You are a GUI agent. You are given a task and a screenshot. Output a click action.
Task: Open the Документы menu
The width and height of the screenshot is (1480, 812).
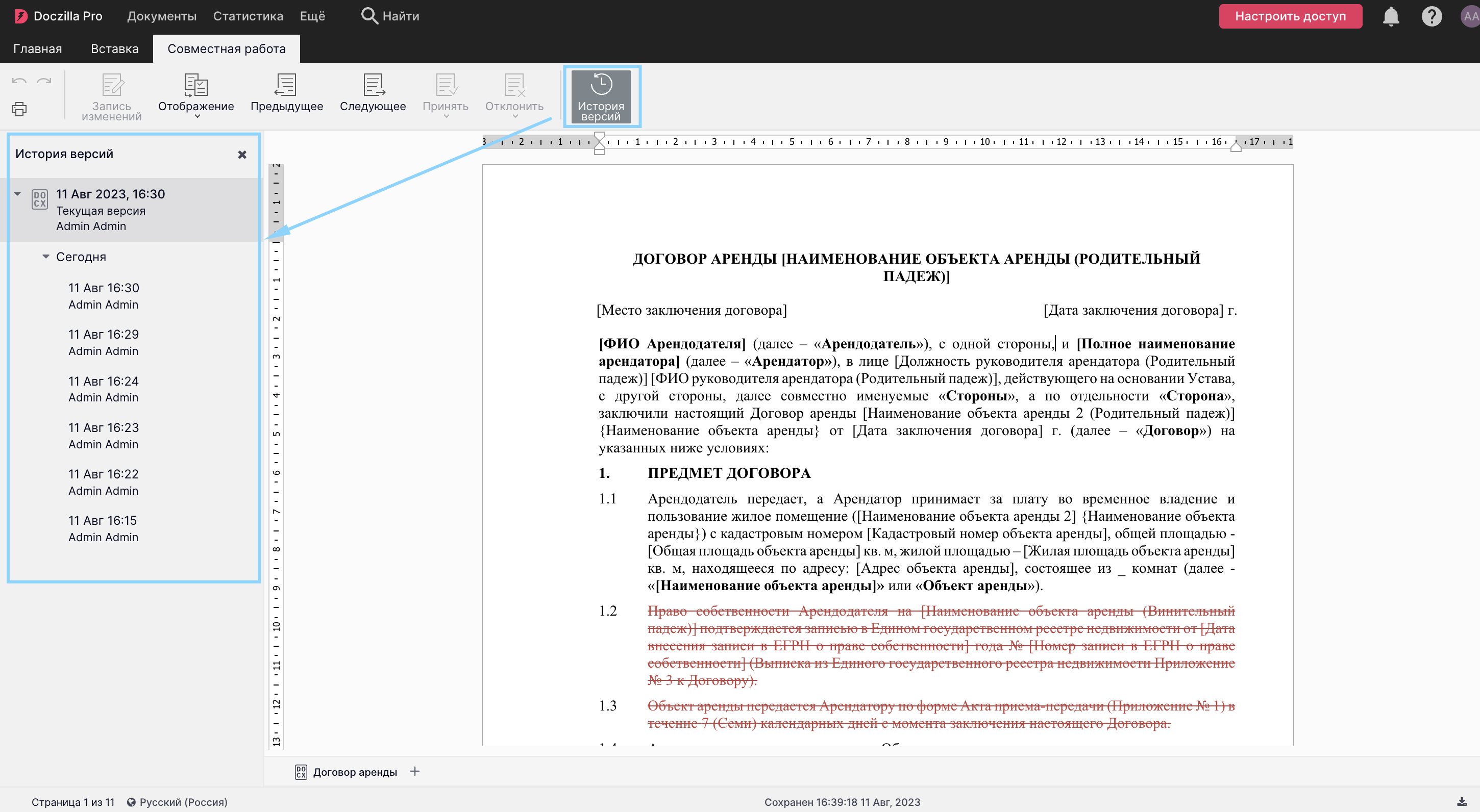[161, 16]
